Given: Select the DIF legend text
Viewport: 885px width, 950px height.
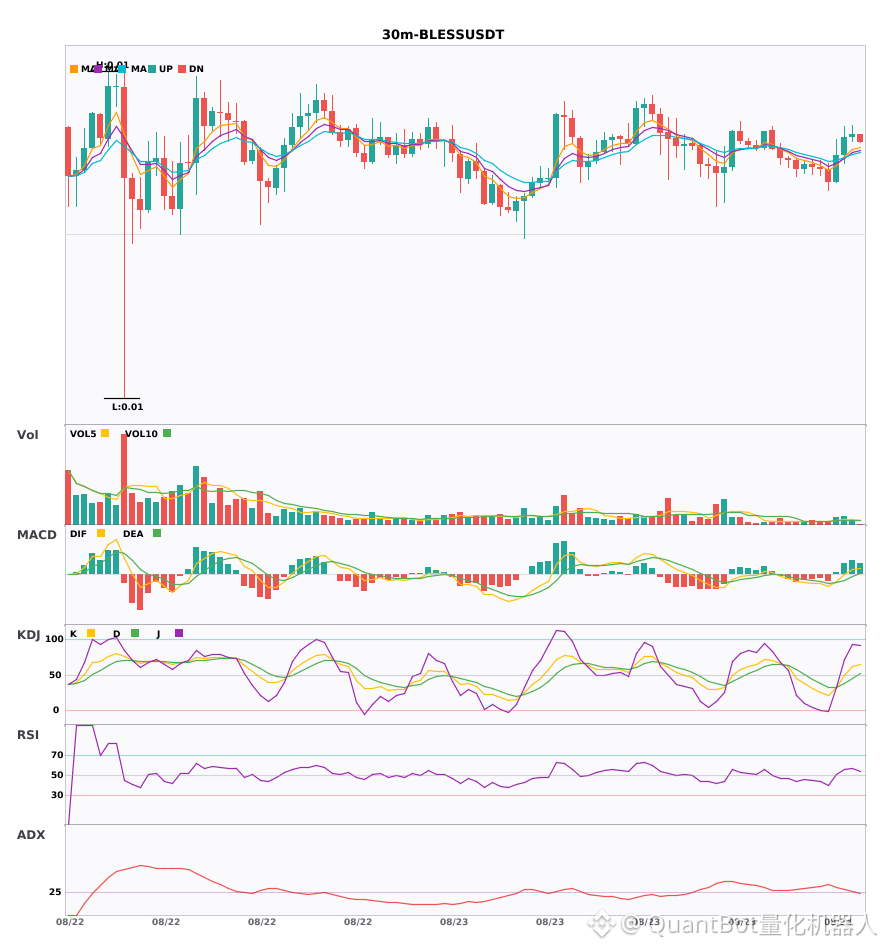Looking at the screenshot, I should coord(78,534).
